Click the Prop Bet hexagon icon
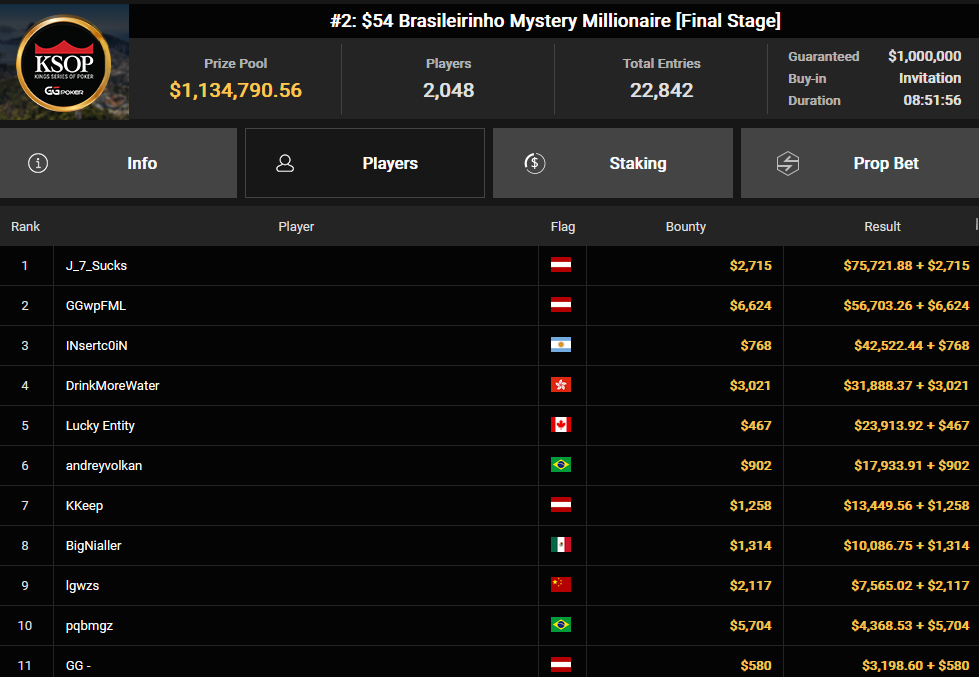This screenshot has height=677, width=979. tap(787, 163)
